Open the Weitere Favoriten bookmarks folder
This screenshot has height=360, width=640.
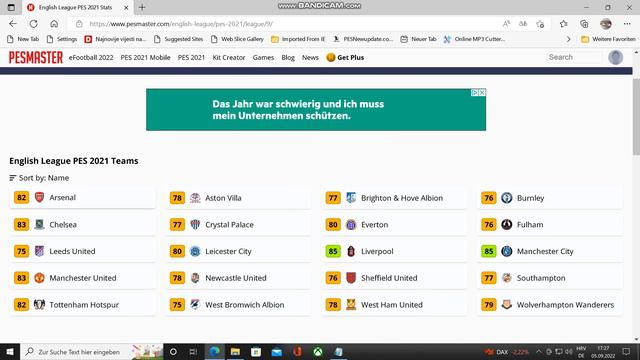point(608,39)
